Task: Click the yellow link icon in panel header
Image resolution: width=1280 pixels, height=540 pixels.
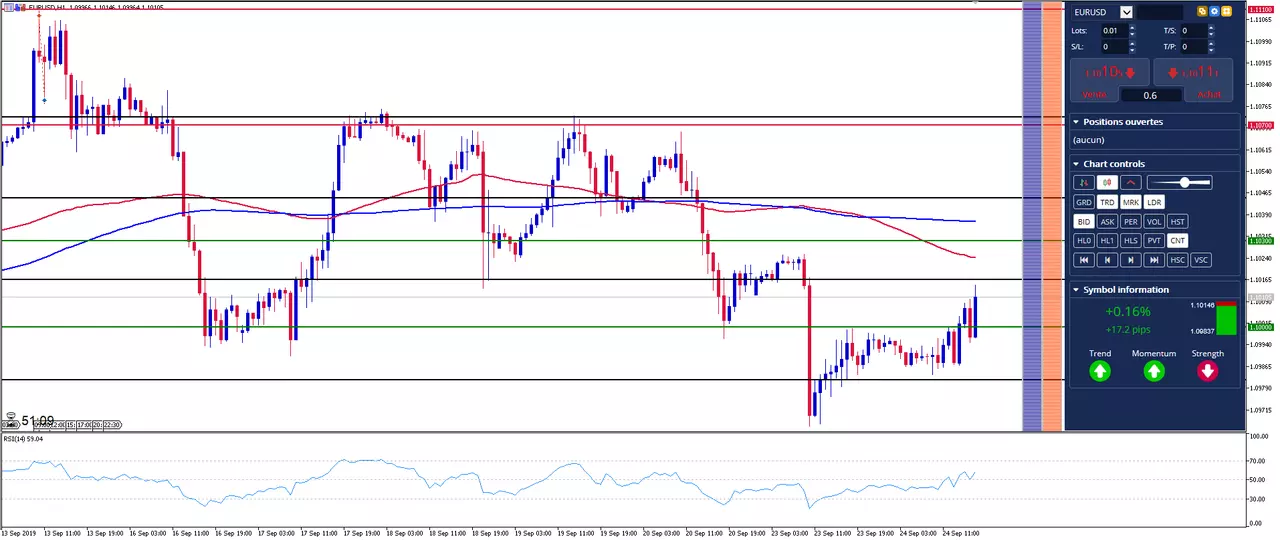Action: 1203,12
